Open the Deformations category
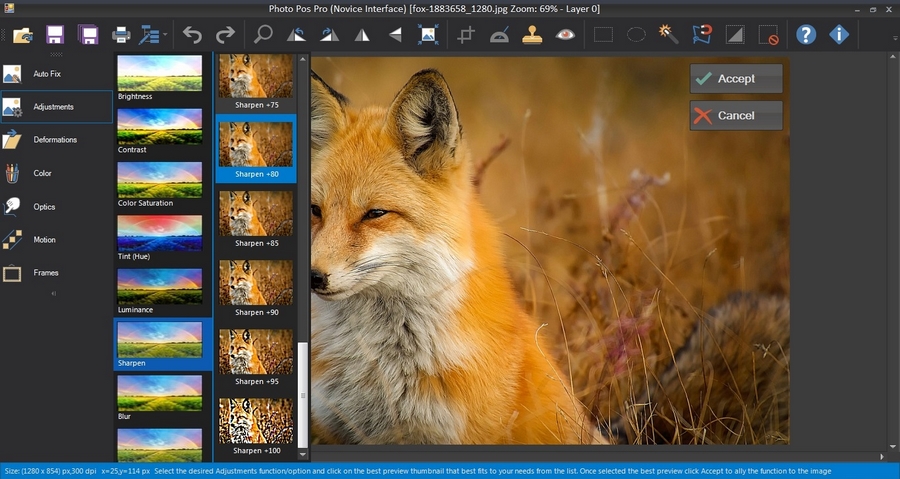Image resolution: width=900 pixels, height=479 pixels. click(56, 139)
